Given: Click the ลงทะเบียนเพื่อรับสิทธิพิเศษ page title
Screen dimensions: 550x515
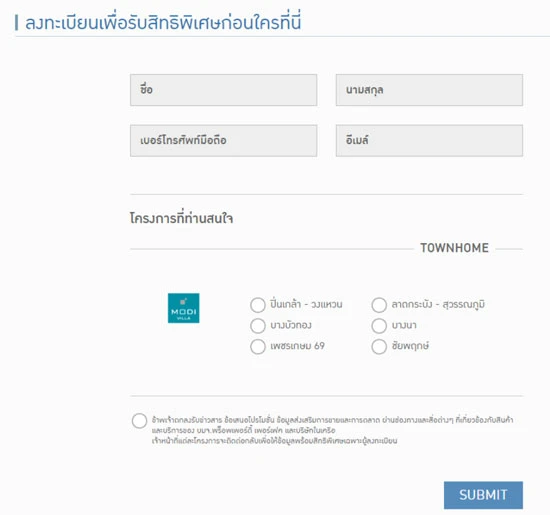Looking at the screenshot, I should [x=163, y=22].
